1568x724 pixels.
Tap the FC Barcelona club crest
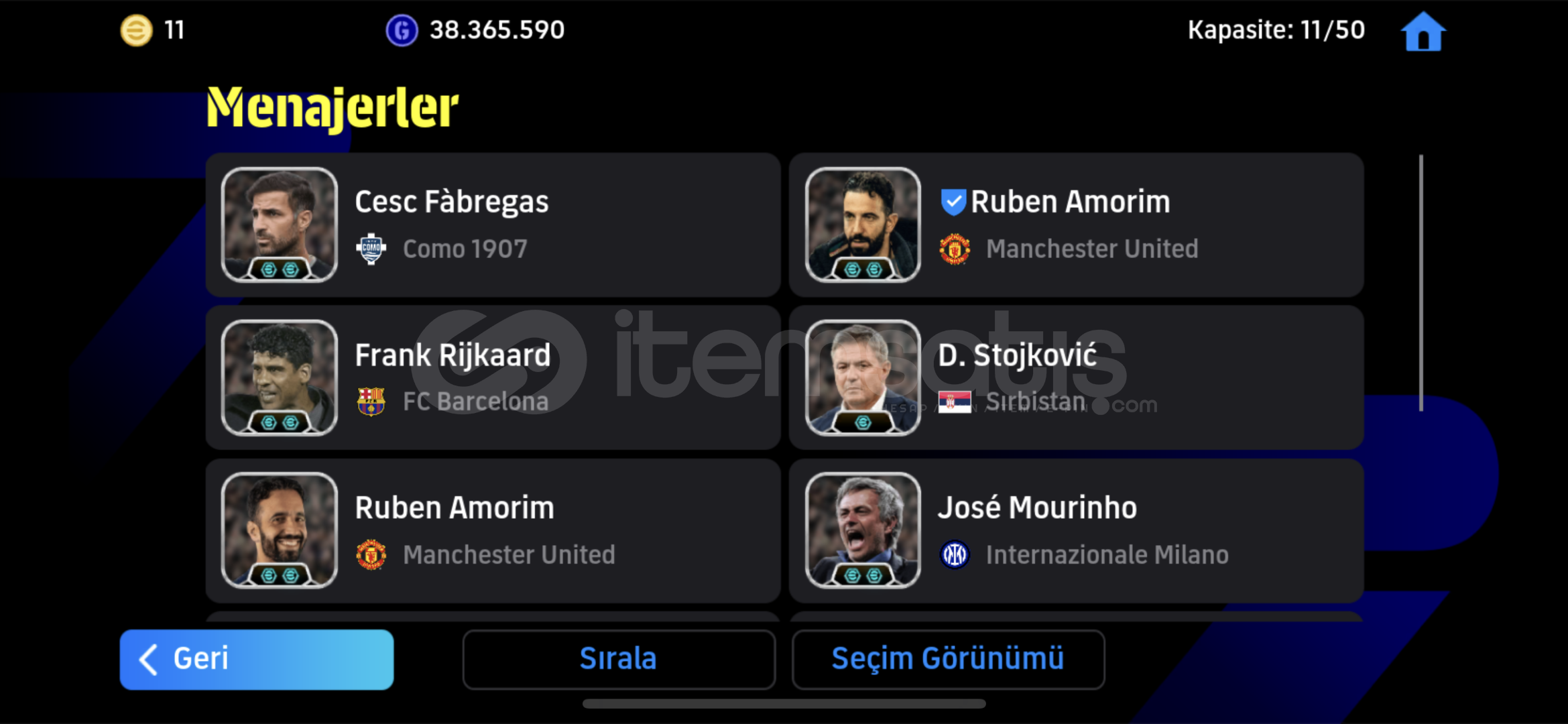(371, 402)
